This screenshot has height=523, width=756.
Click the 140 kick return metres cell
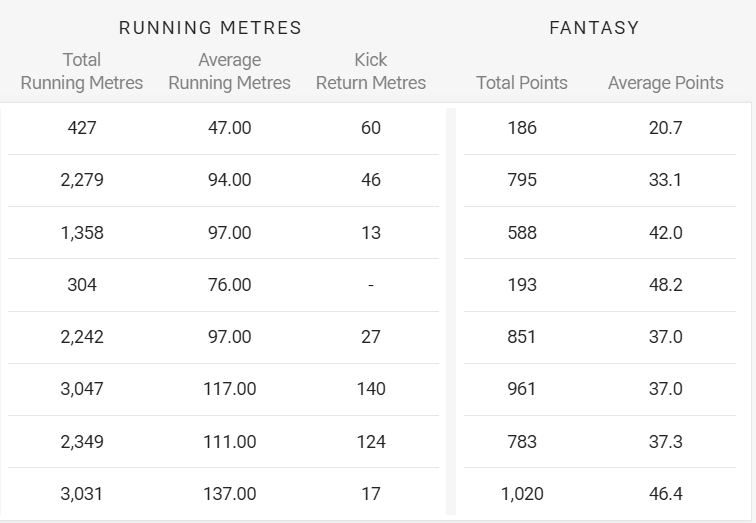[x=371, y=389]
